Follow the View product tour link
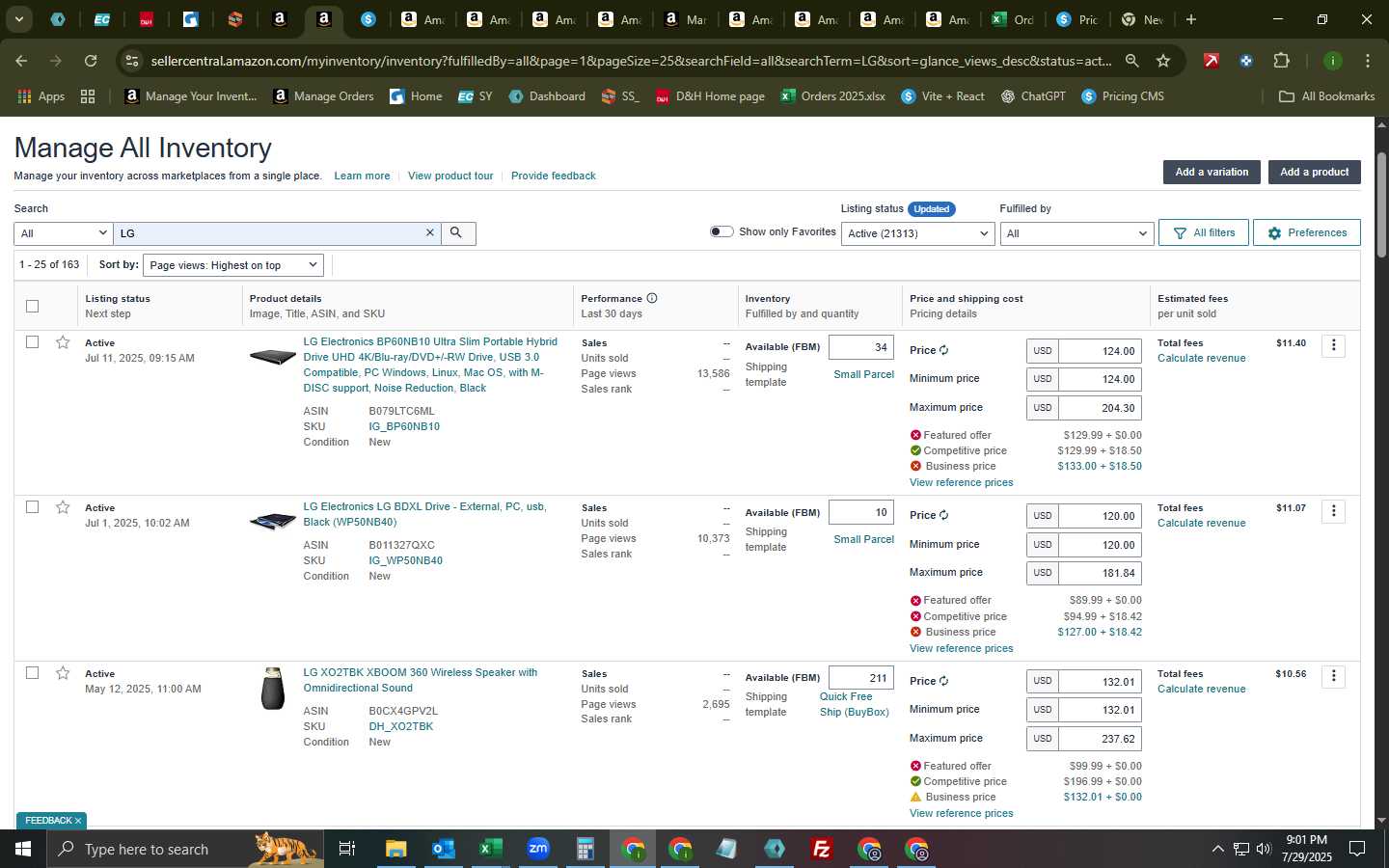 450,176
